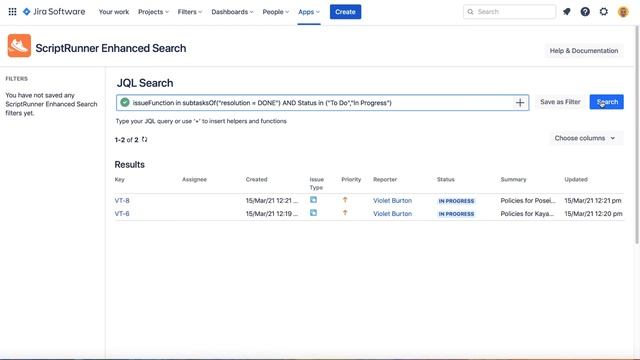The height and width of the screenshot is (360, 640).
Task: Click the Create button
Action: tap(345, 12)
